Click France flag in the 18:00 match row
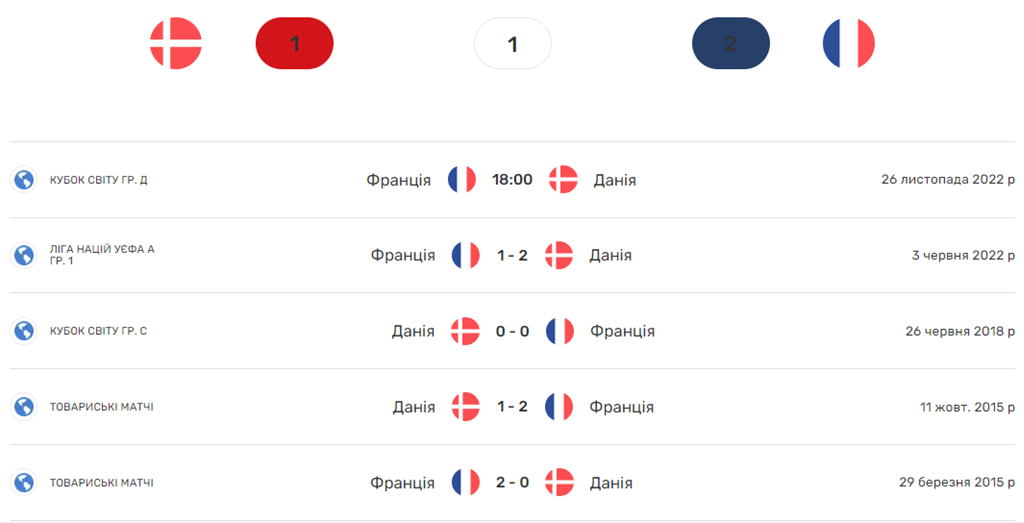1024x523 pixels. 462,180
